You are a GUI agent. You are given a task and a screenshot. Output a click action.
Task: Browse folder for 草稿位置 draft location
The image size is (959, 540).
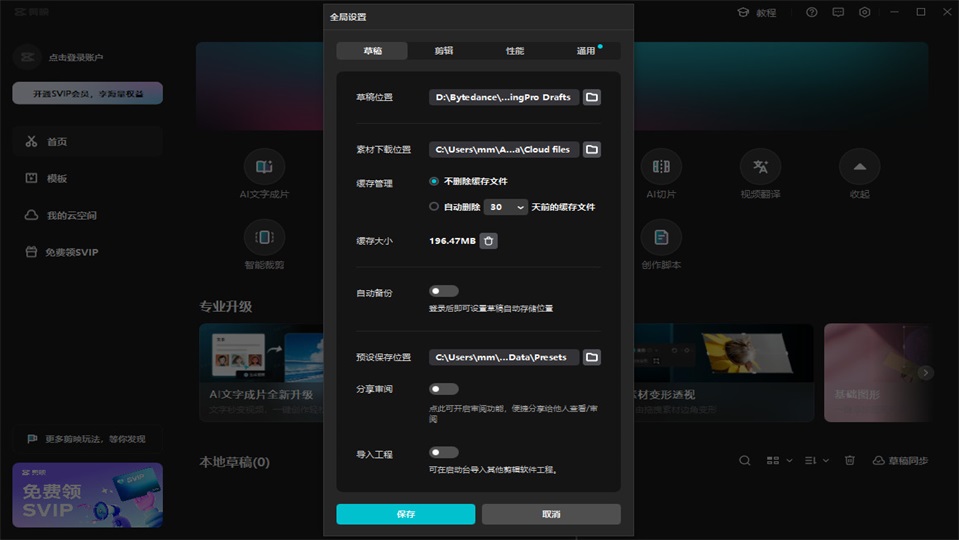(x=591, y=97)
